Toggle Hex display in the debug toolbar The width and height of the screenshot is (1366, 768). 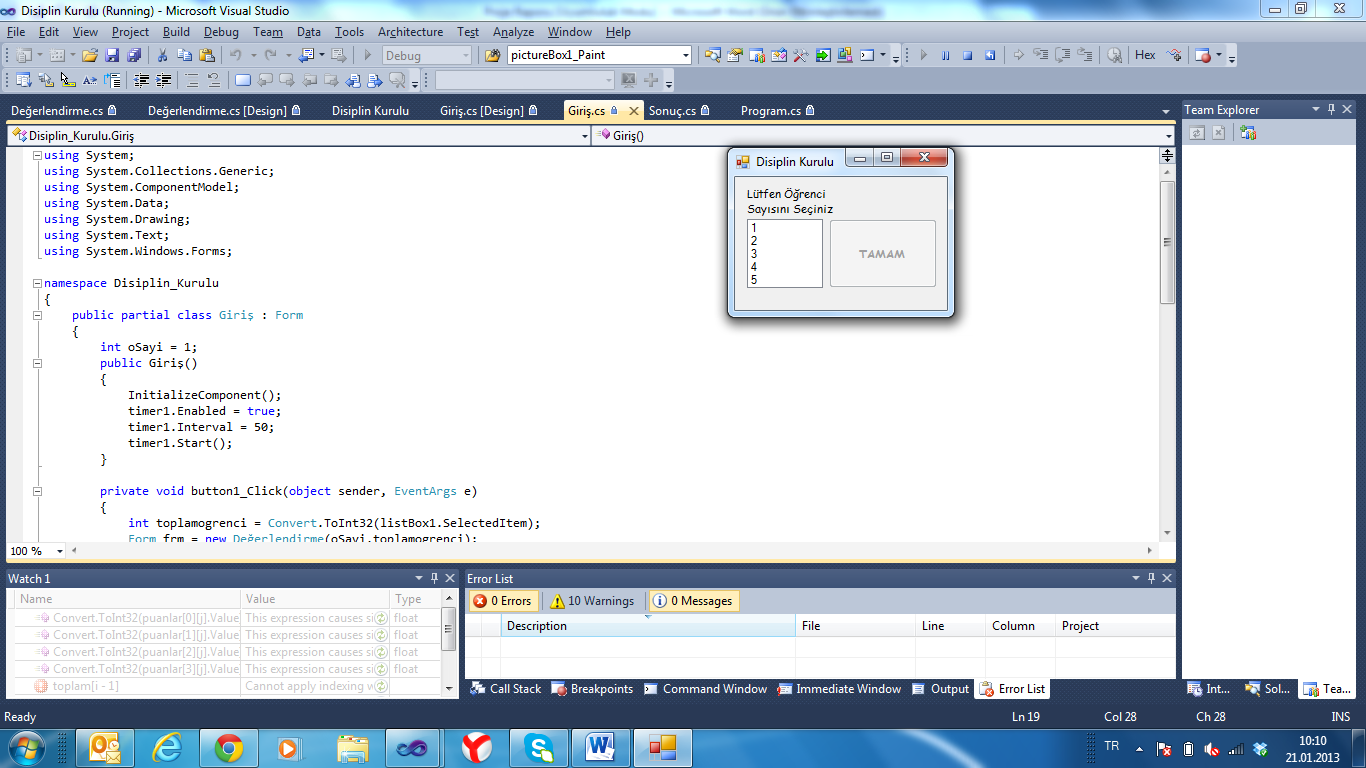(1145, 55)
